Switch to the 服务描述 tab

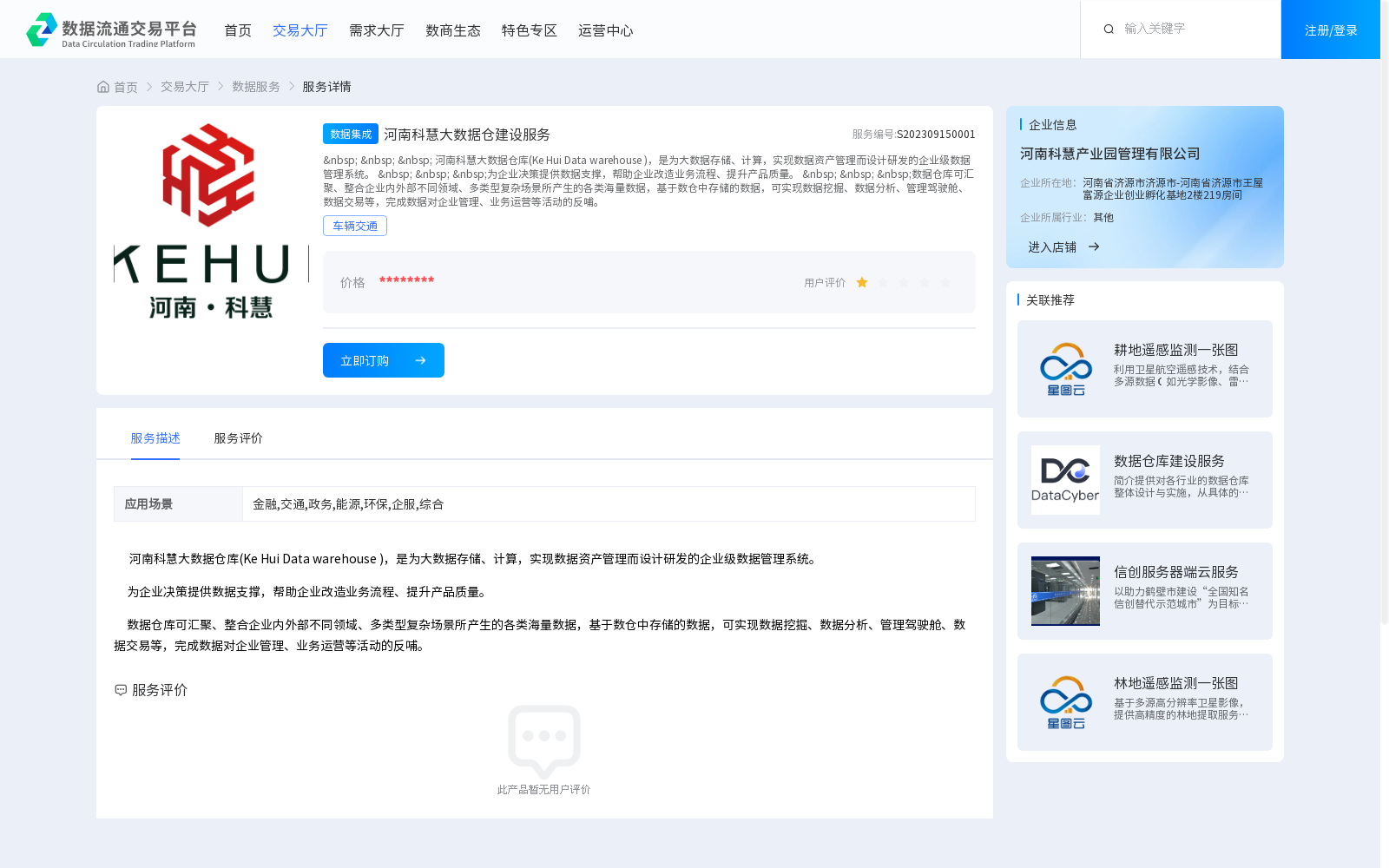[x=155, y=438]
